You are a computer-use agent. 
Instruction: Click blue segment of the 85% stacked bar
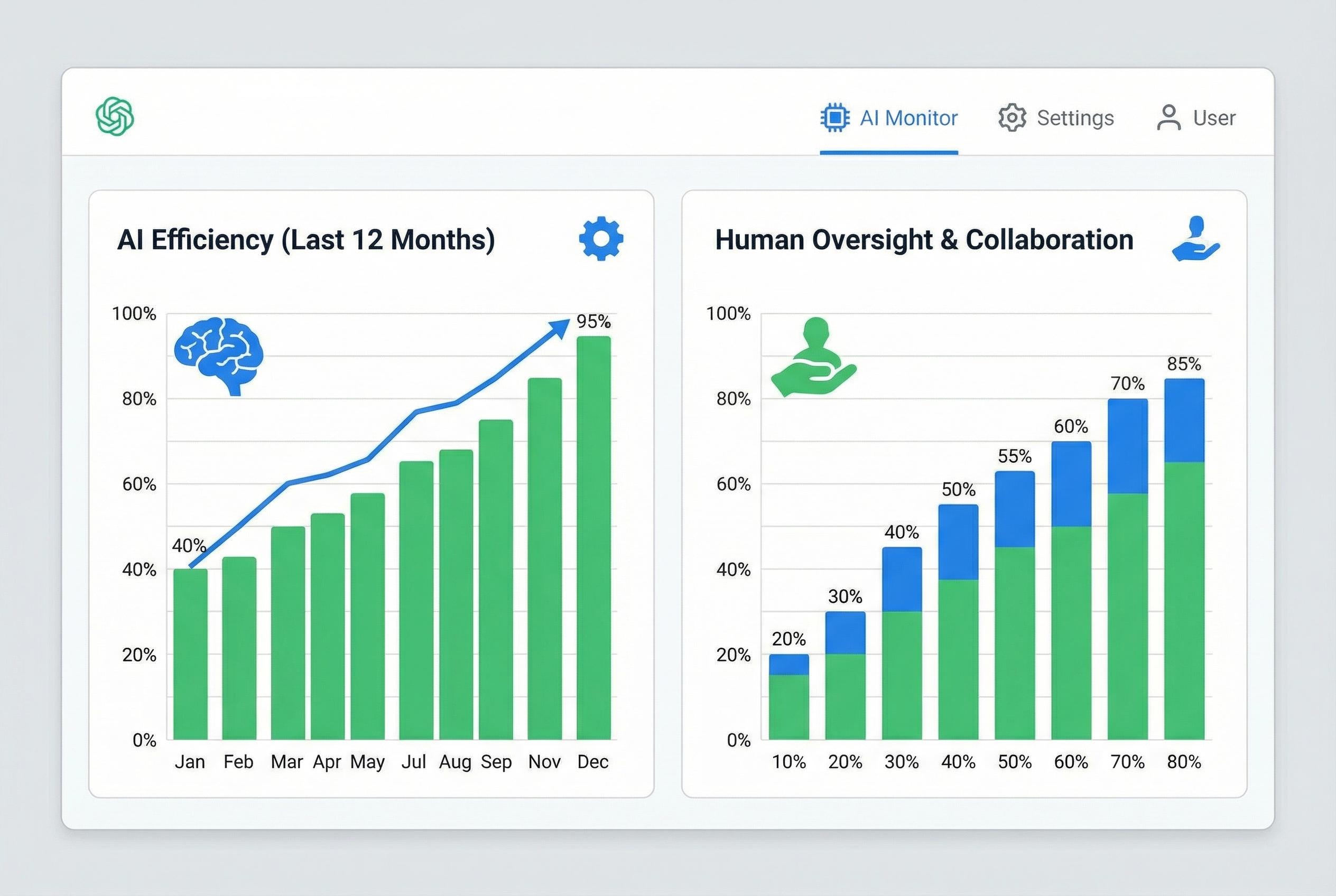point(1184,420)
